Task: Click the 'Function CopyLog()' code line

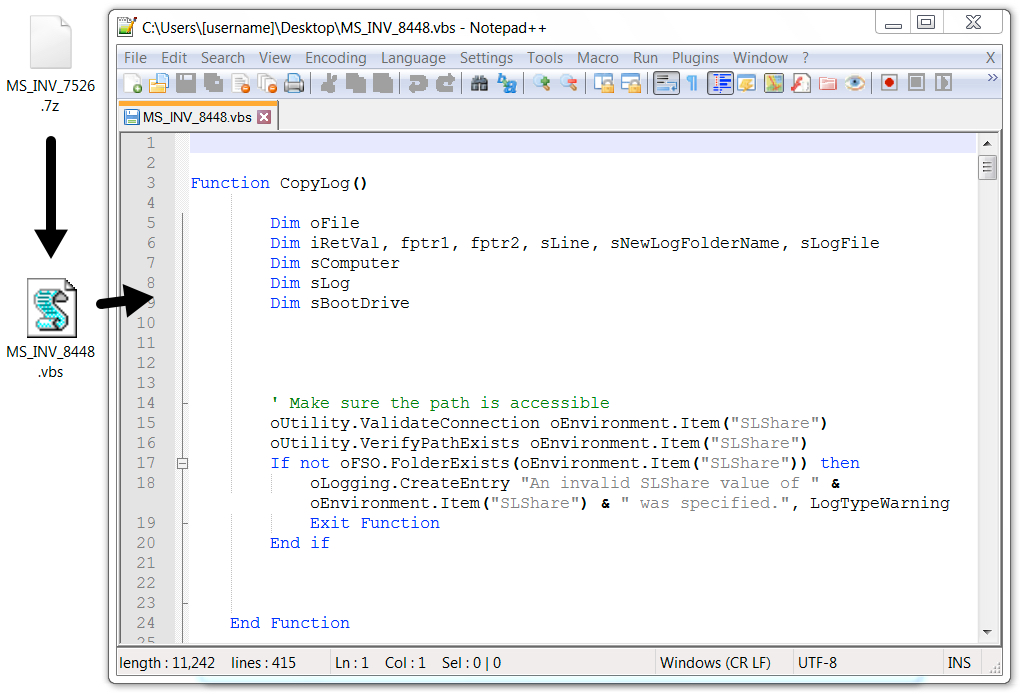Action: click(x=279, y=184)
